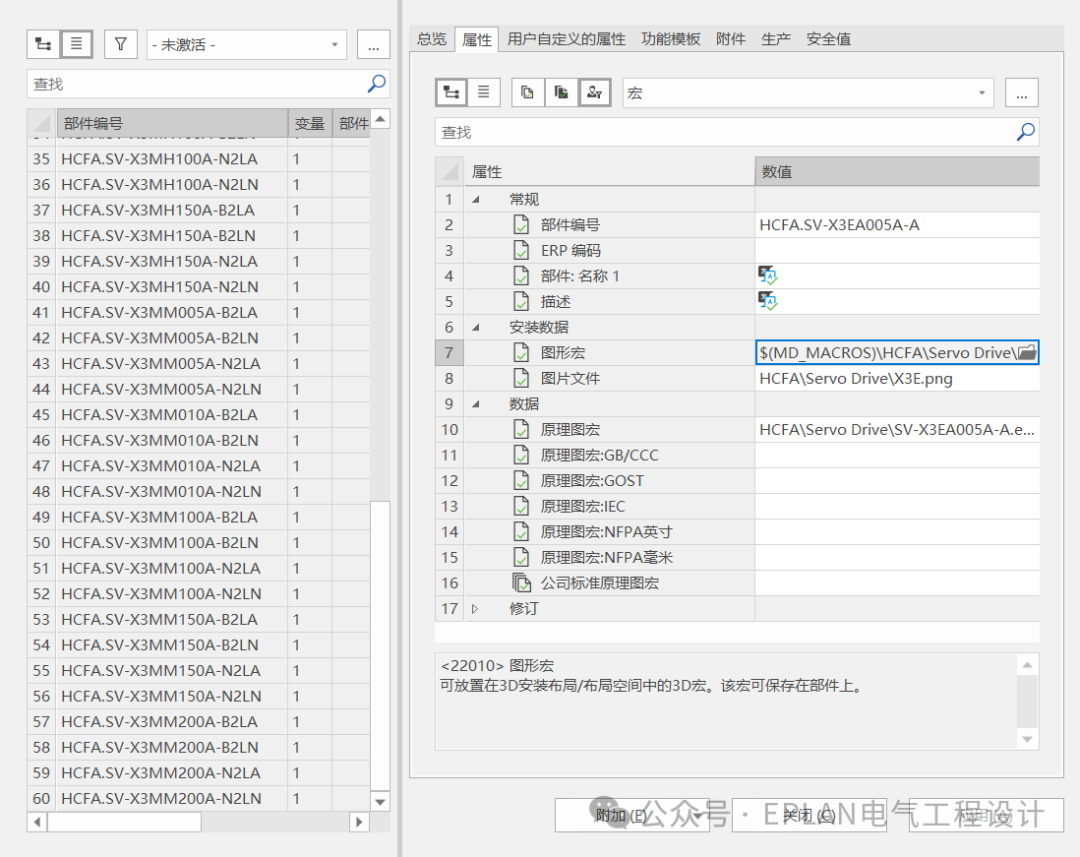Browse folder for 图形宏 macro path
Screen dimensions: 1080x857
(x=1027, y=353)
